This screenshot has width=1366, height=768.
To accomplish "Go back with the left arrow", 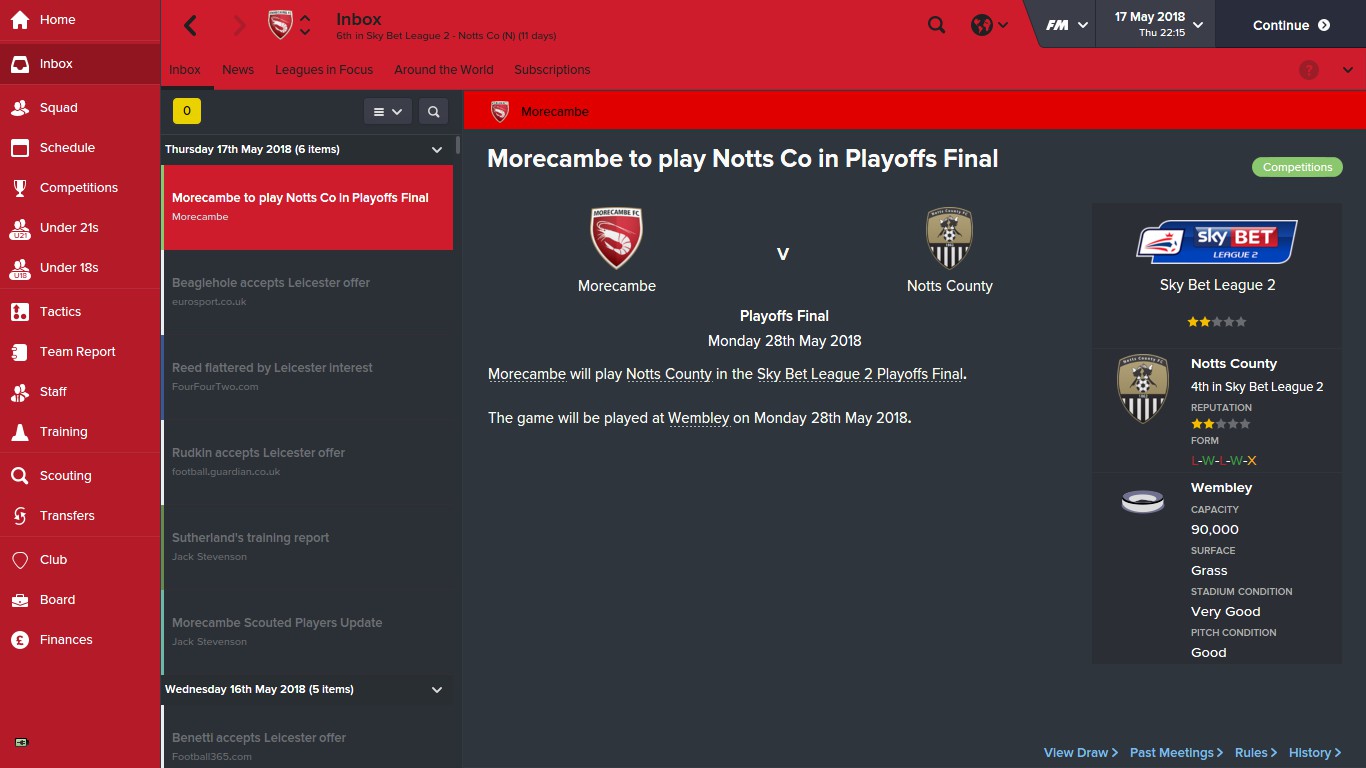I will (x=191, y=25).
